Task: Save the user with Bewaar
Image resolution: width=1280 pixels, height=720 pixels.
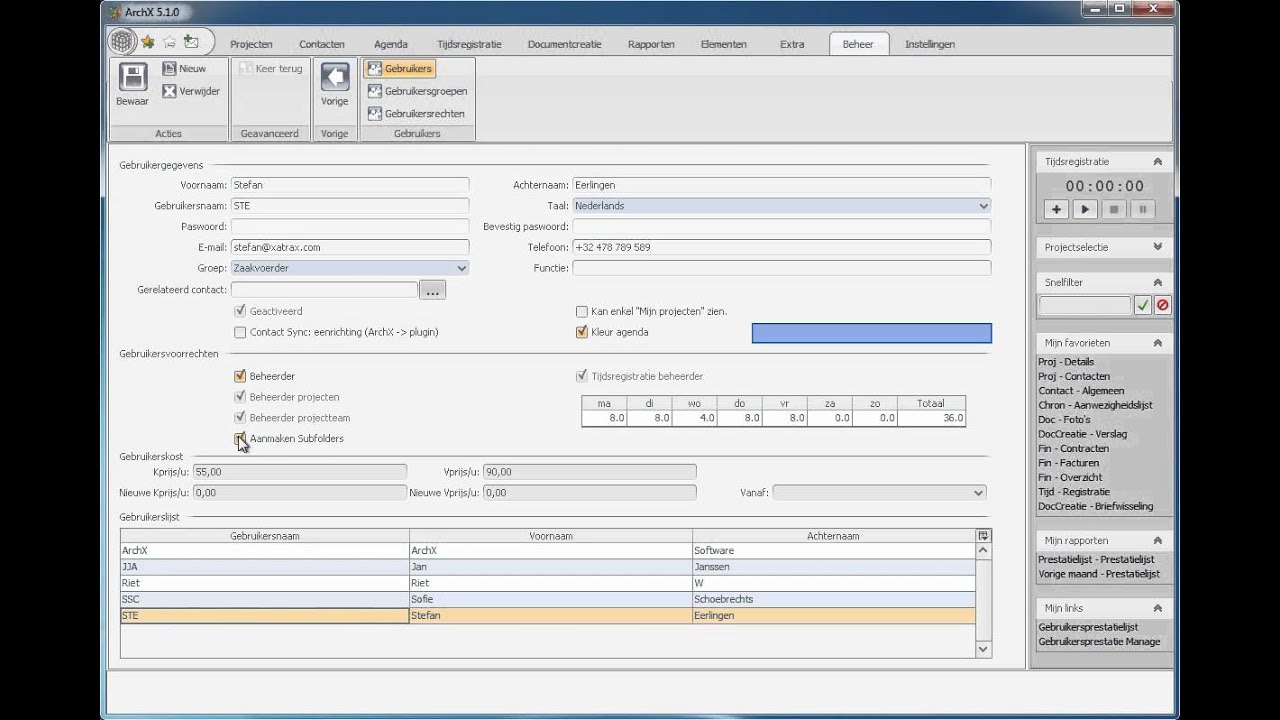Action: (132, 85)
